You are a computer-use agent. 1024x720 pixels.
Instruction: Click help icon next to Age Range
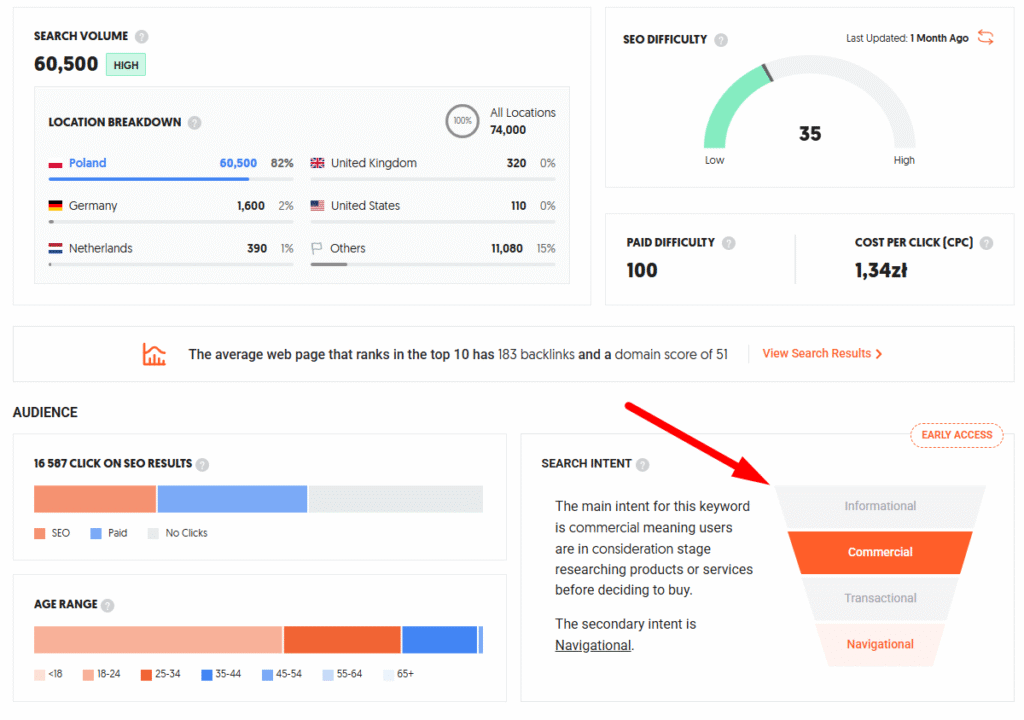tap(108, 605)
